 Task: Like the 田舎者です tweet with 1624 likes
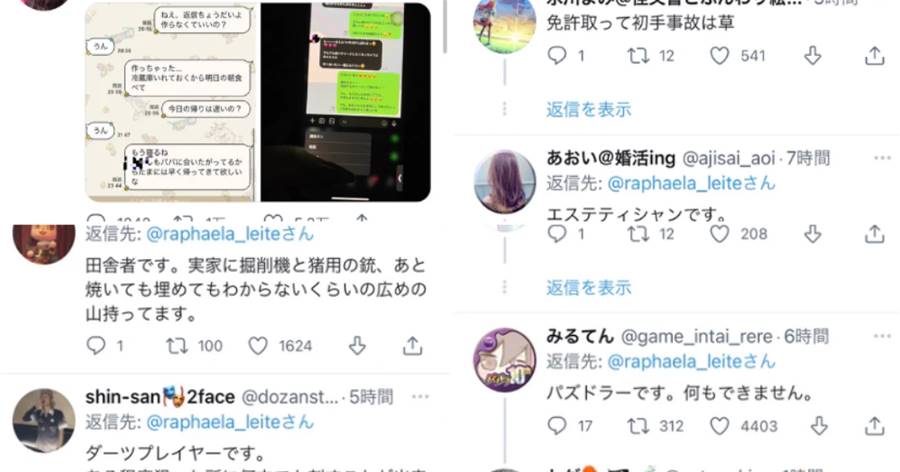click(258, 346)
